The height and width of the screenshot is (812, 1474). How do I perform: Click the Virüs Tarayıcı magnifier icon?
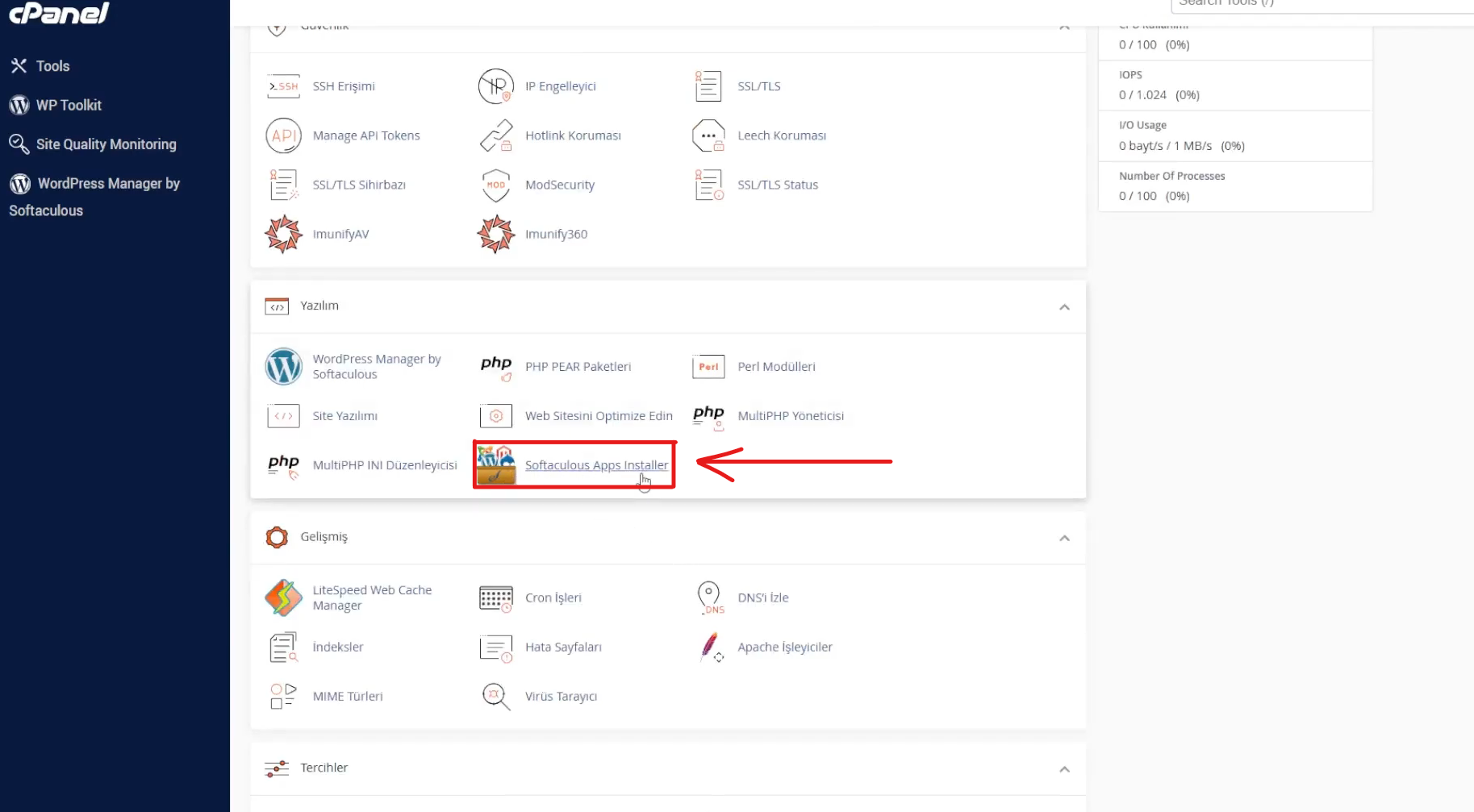coord(495,696)
